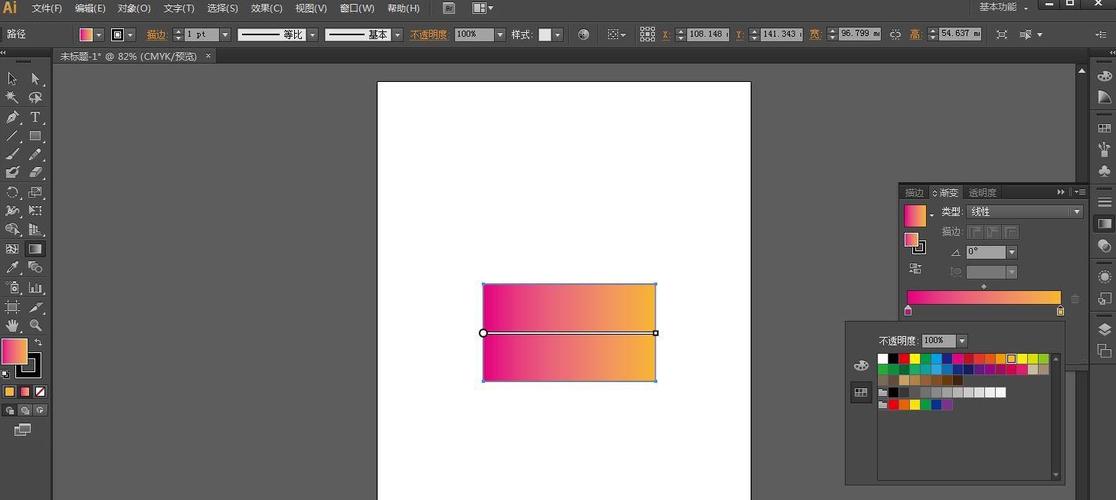Select the Column Graph tool
The image size is (1116, 500).
coord(35,287)
